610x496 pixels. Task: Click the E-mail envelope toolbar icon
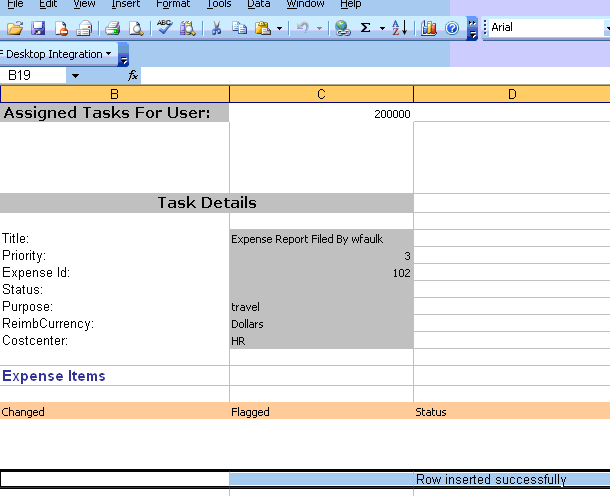click(x=84, y=28)
